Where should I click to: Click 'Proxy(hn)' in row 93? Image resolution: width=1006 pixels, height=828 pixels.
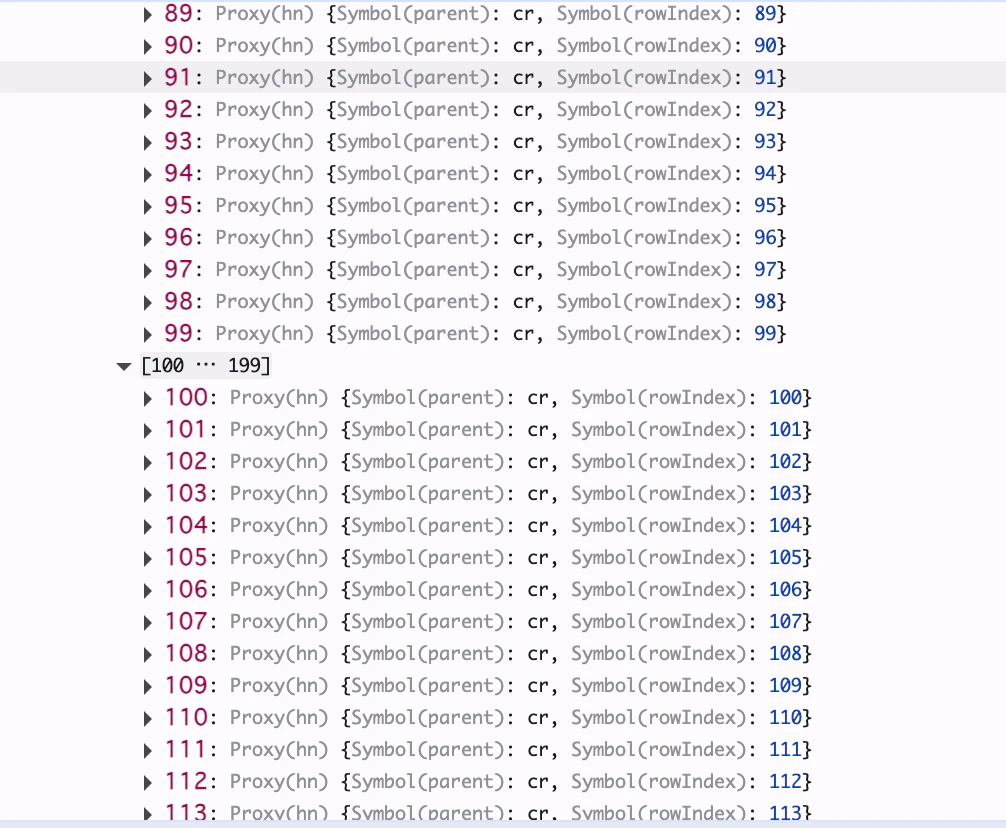(x=264, y=142)
